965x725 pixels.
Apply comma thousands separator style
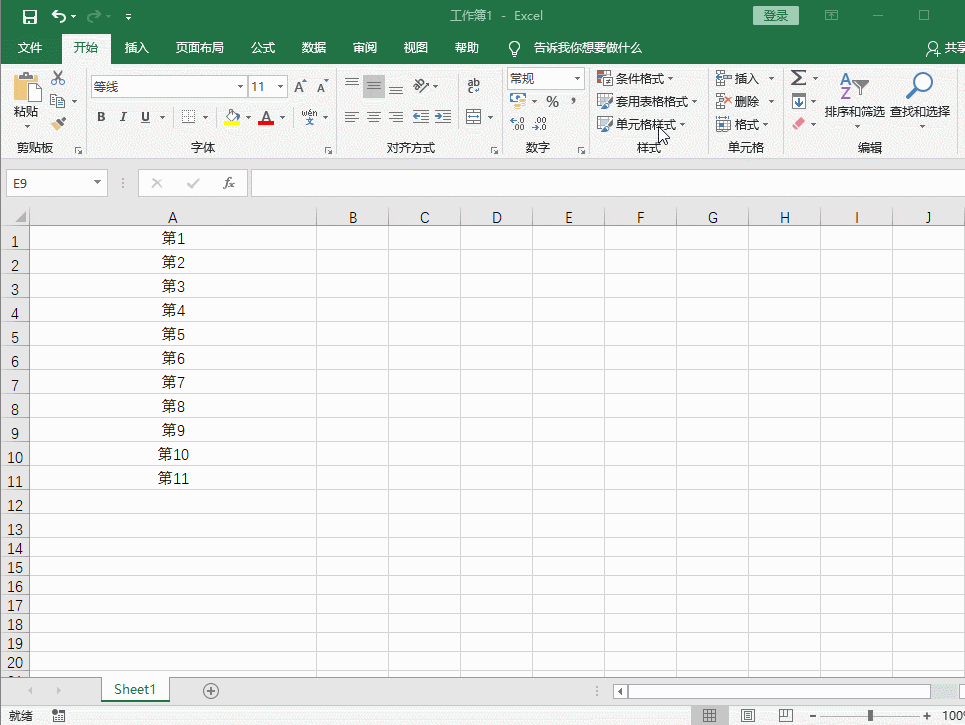(x=574, y=102)
